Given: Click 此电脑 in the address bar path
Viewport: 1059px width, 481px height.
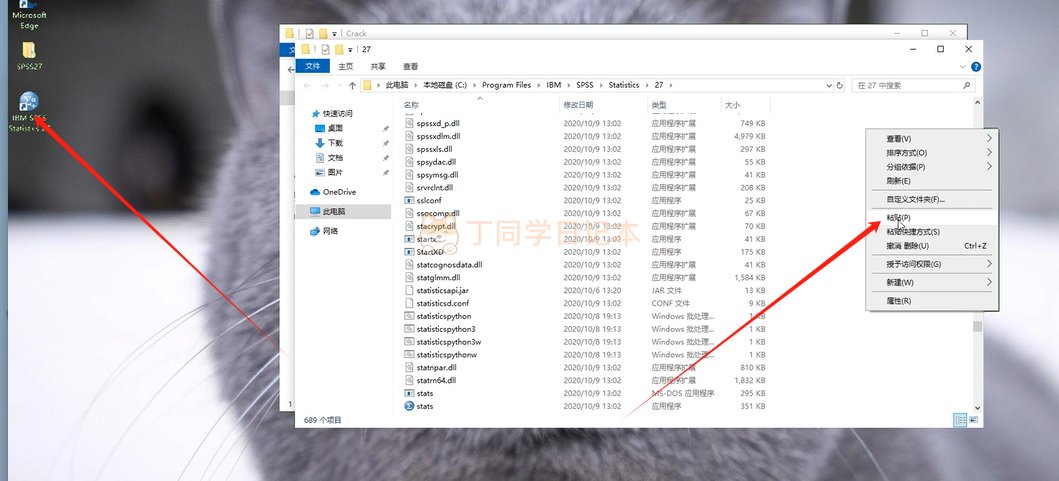Looking at the screenshot, I should coord(397,86).
